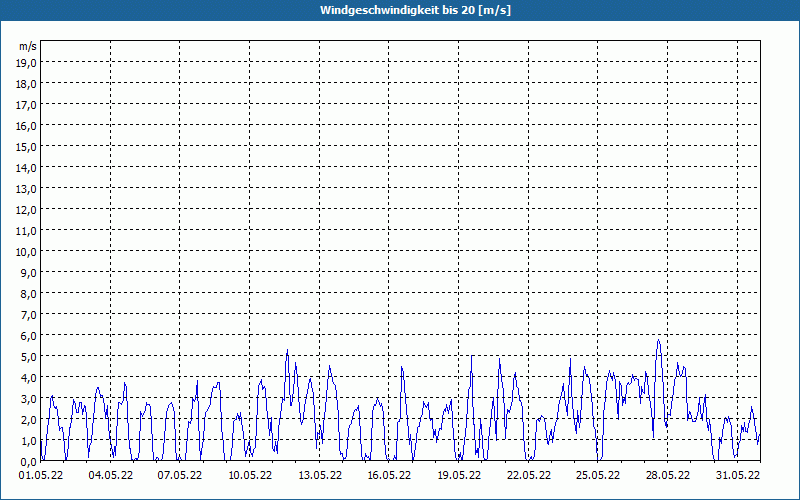The width and height of the screenshot is (800, 500).
Task: Click the 4,0 y-axis value
Action: coord(30,378)
